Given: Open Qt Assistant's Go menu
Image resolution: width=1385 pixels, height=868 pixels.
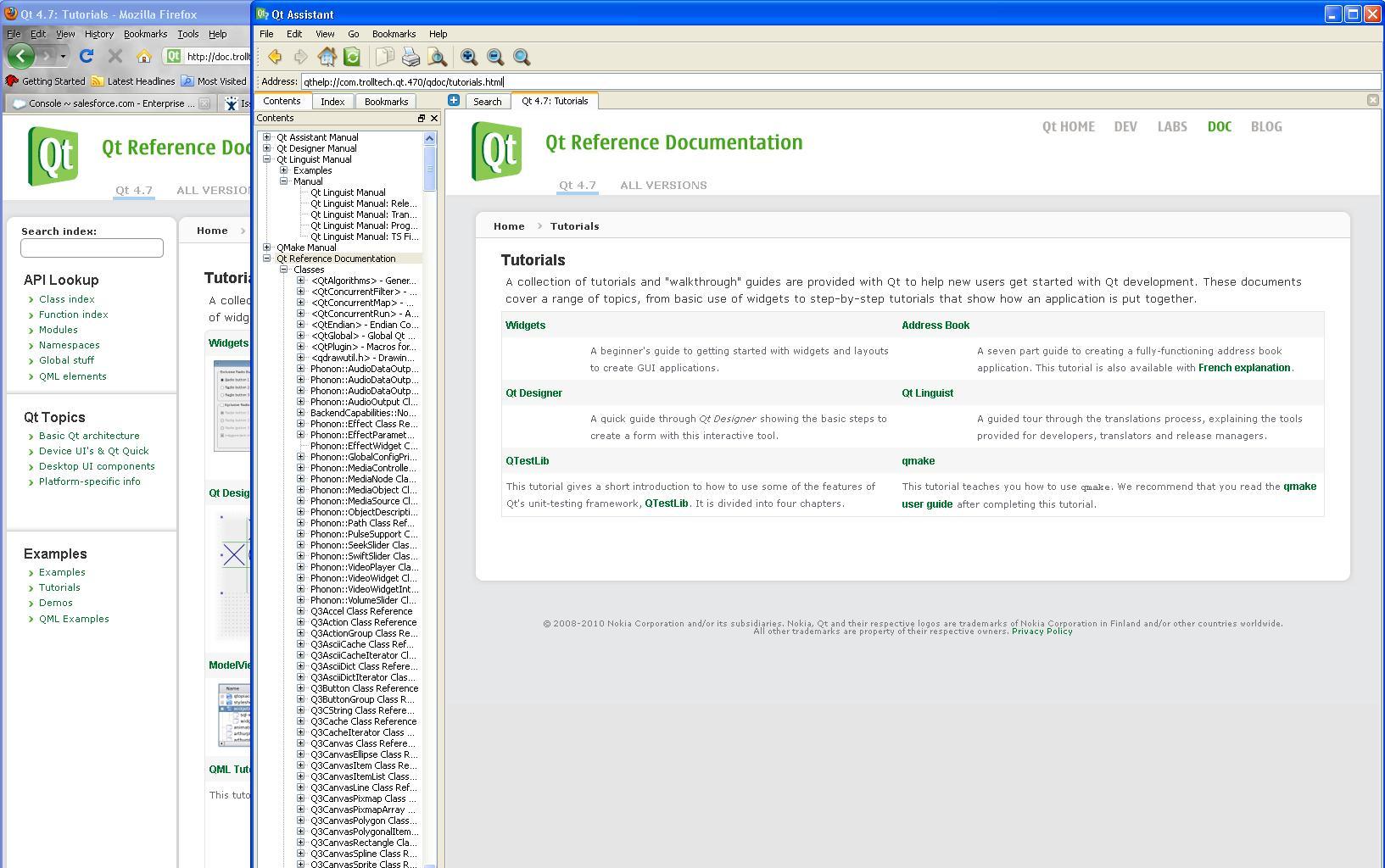Looking at the screenshot, I should (x=354, y=34).
